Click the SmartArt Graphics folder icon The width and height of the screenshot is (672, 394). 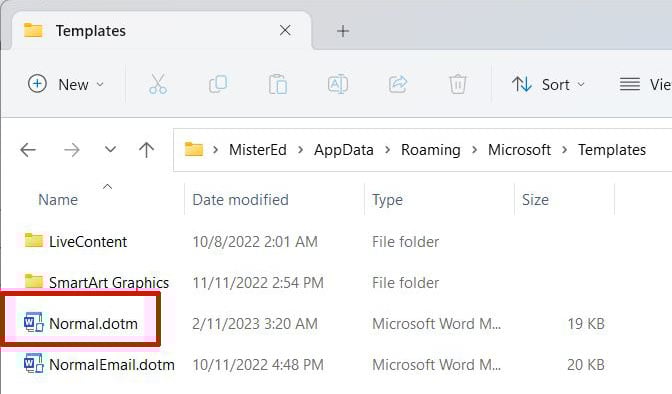[33, 281]
